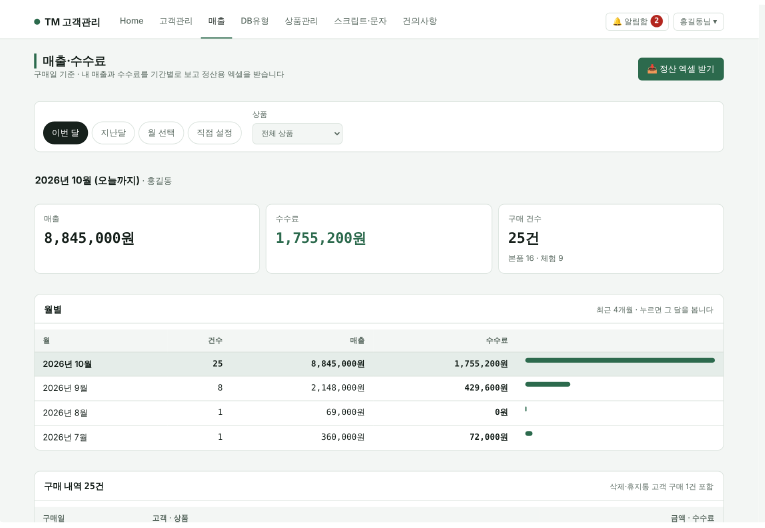Screen dimensions: 765x528
Task: Click the 9월 commission bar
Action: (547, 385)
